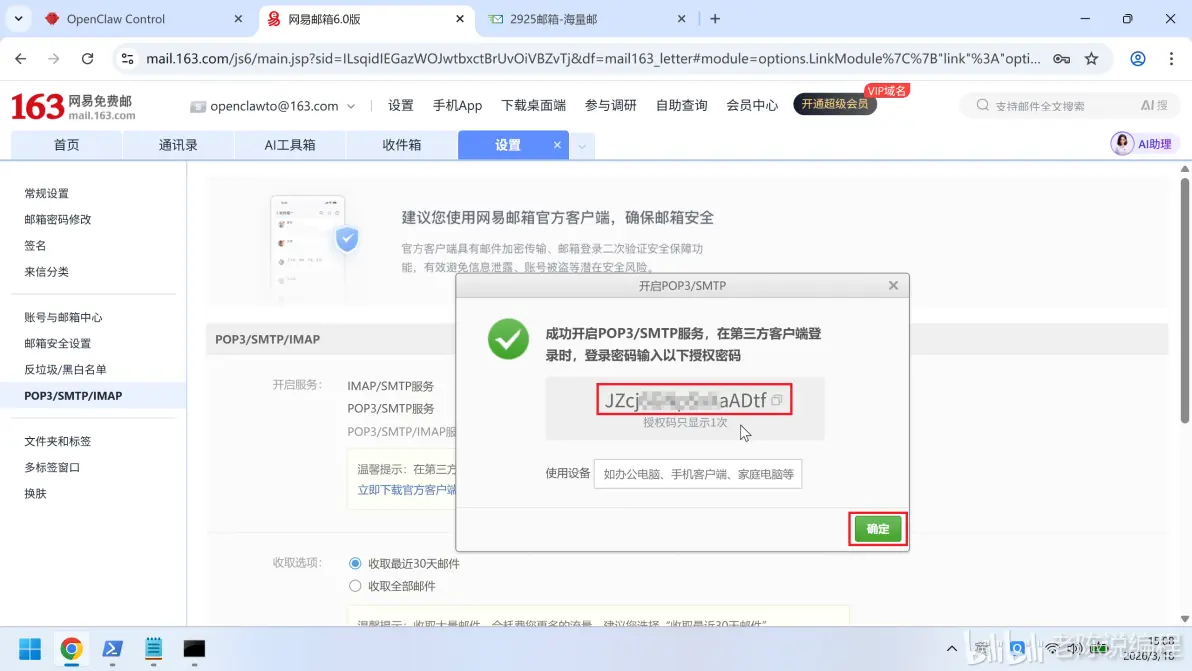Open 文件夹和标签 in the sidebar
Viewport: 1192px width, 671px height.
click(x=58, y=441)
